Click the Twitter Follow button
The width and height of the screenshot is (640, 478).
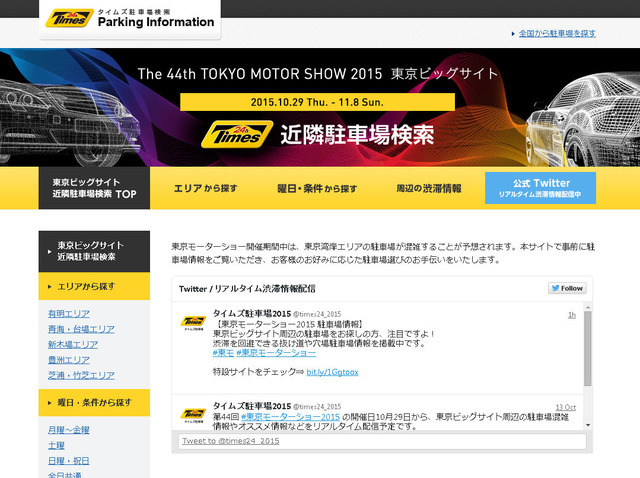tap(567, 288)
